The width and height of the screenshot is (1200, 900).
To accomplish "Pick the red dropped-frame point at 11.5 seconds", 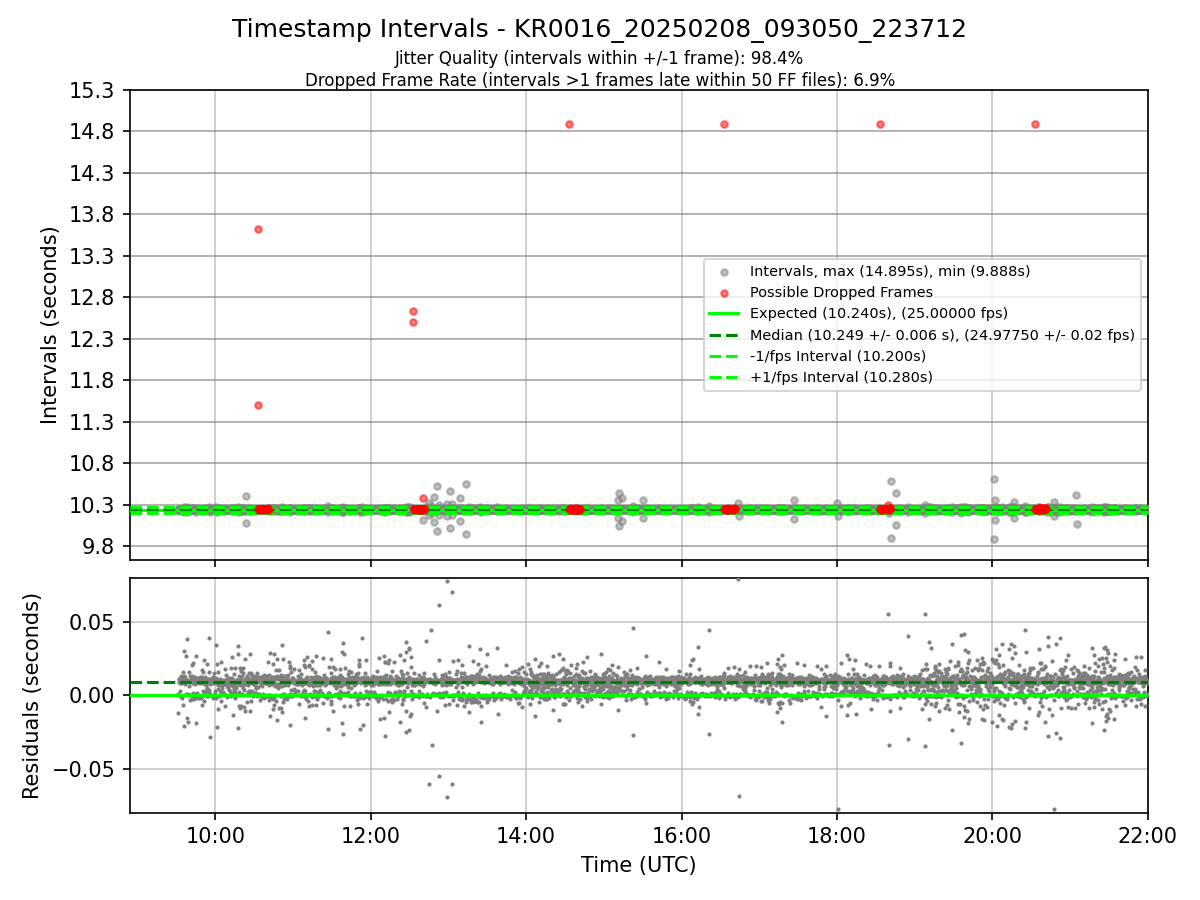I will click(258, 405).
